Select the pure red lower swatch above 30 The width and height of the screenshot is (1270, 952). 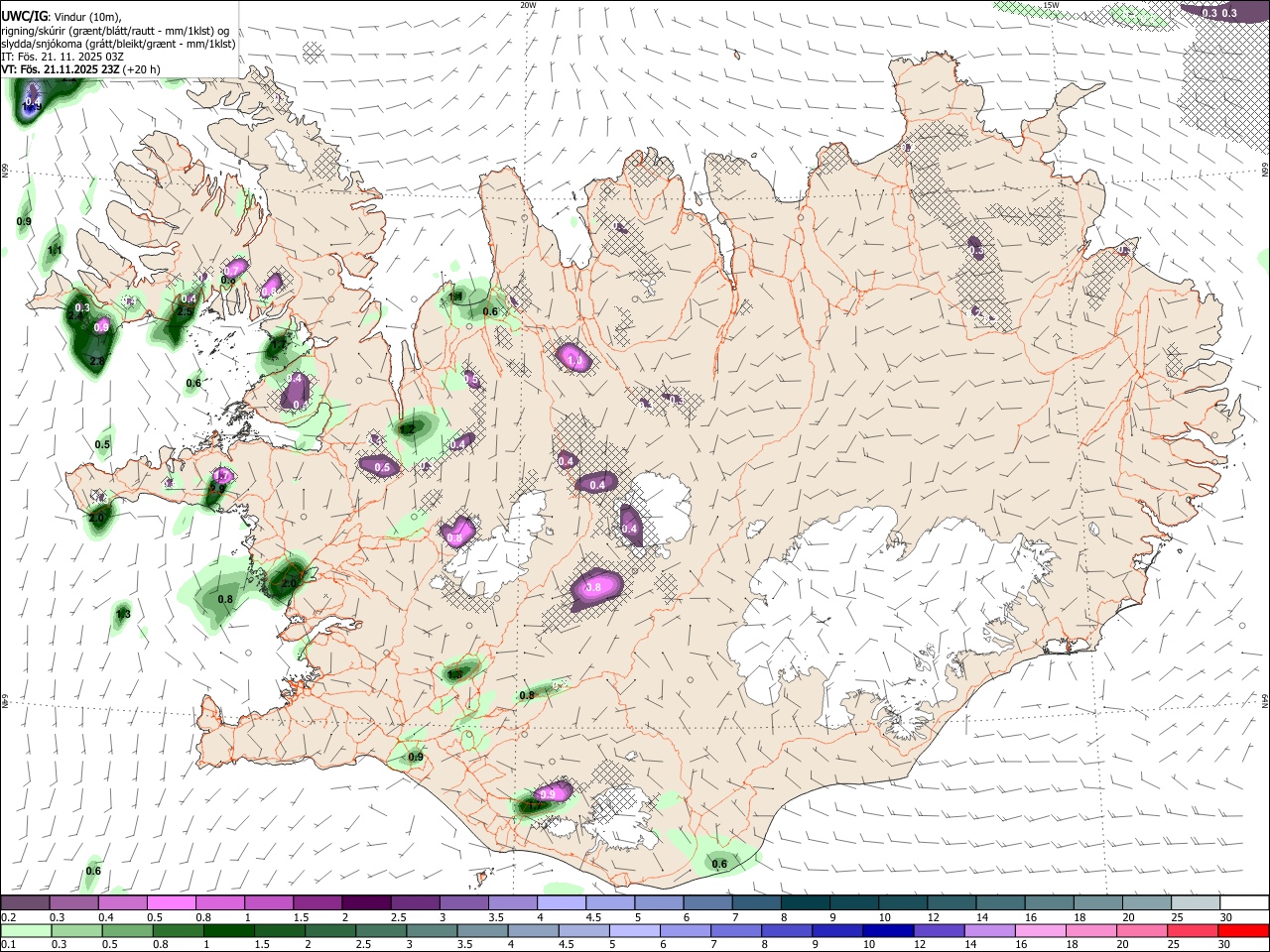coord(1245,930)
